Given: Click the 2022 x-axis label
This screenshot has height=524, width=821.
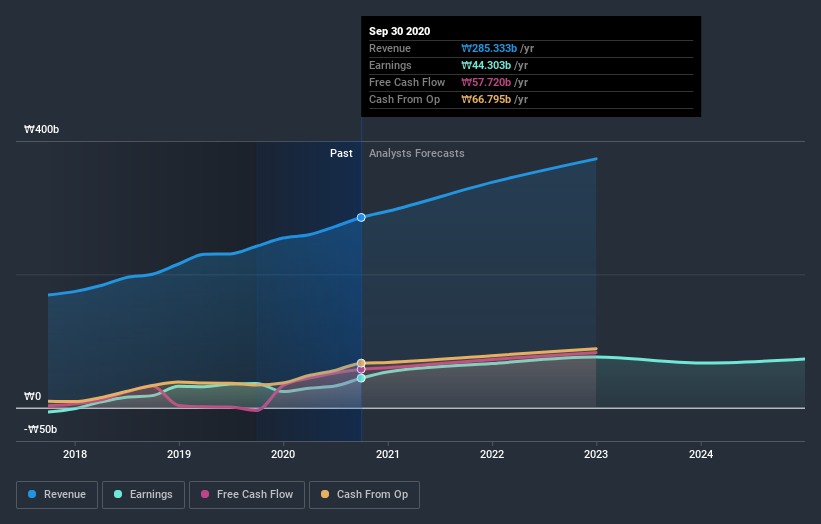Looking at the screenshot, I should click(x=492, y=454).
